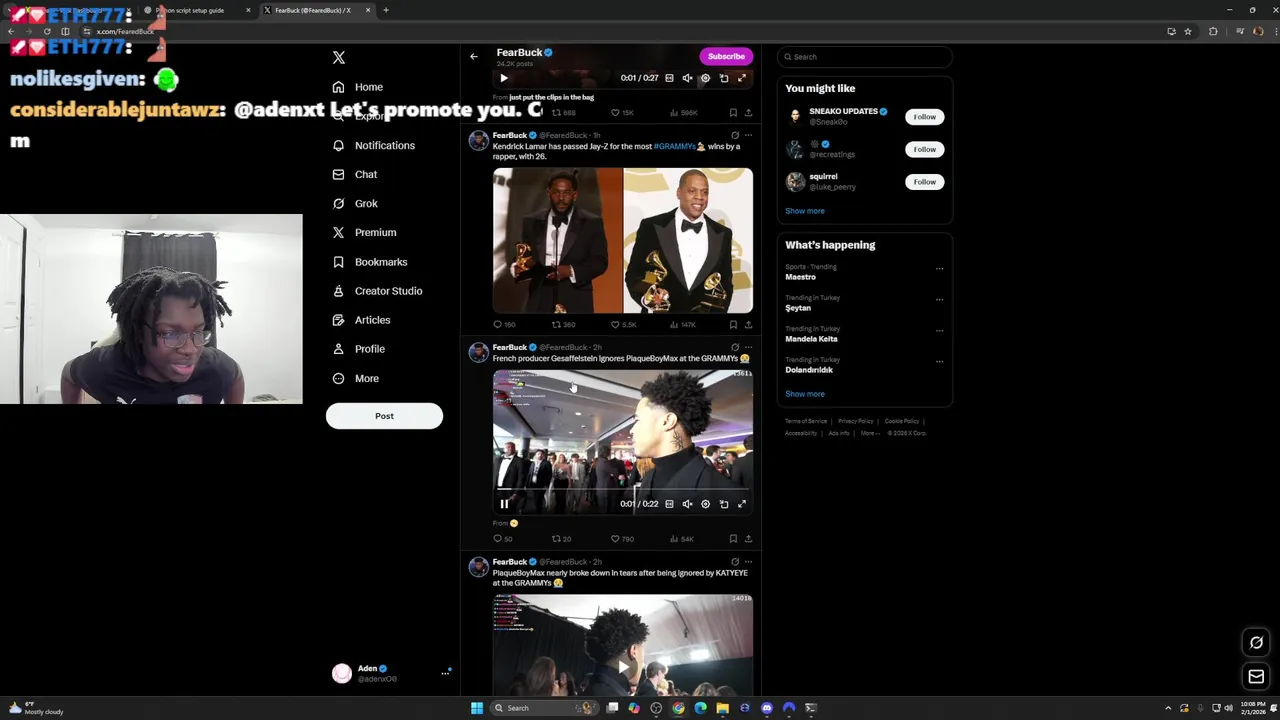Open more options on KATYEYE post
The width and height of the screenshot is (1280, 720).
pyautogui.click(x=748, y=562)
